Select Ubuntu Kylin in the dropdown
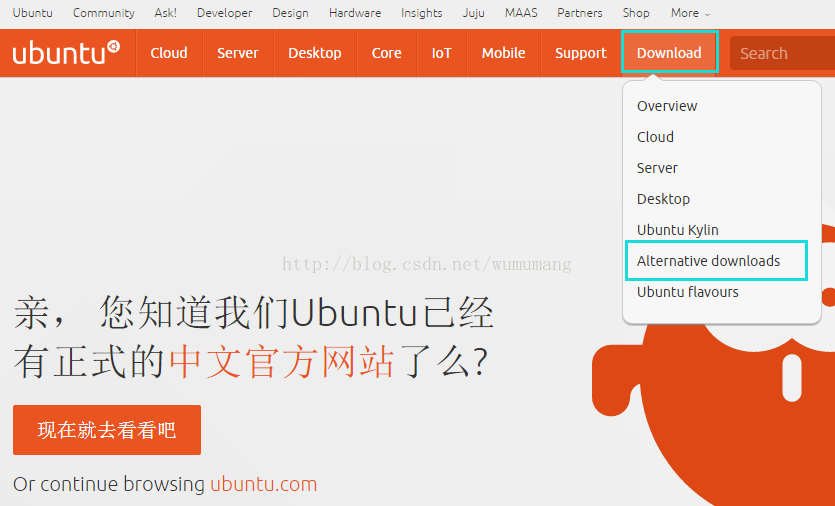This screenshot has width=835, height=506. 678,230
